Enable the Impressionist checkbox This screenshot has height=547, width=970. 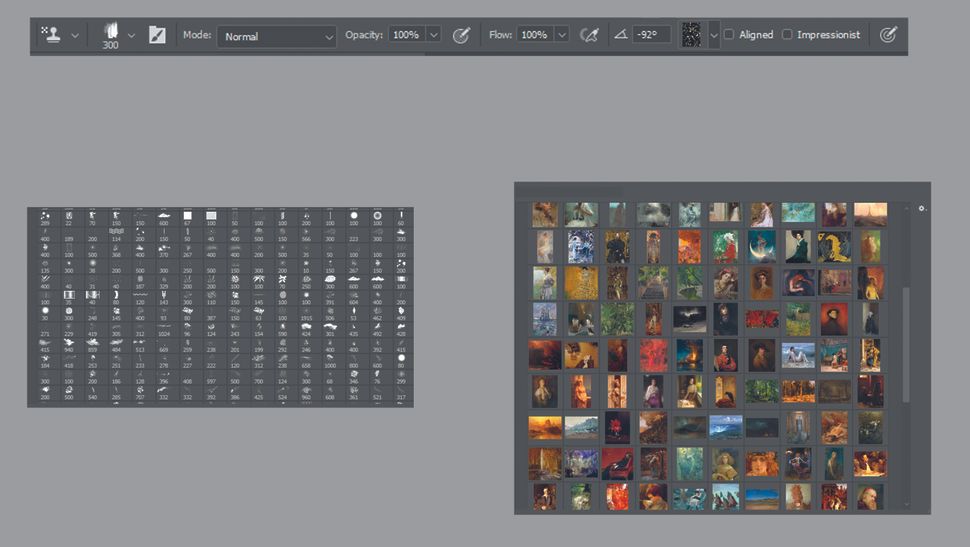(787, 35)
